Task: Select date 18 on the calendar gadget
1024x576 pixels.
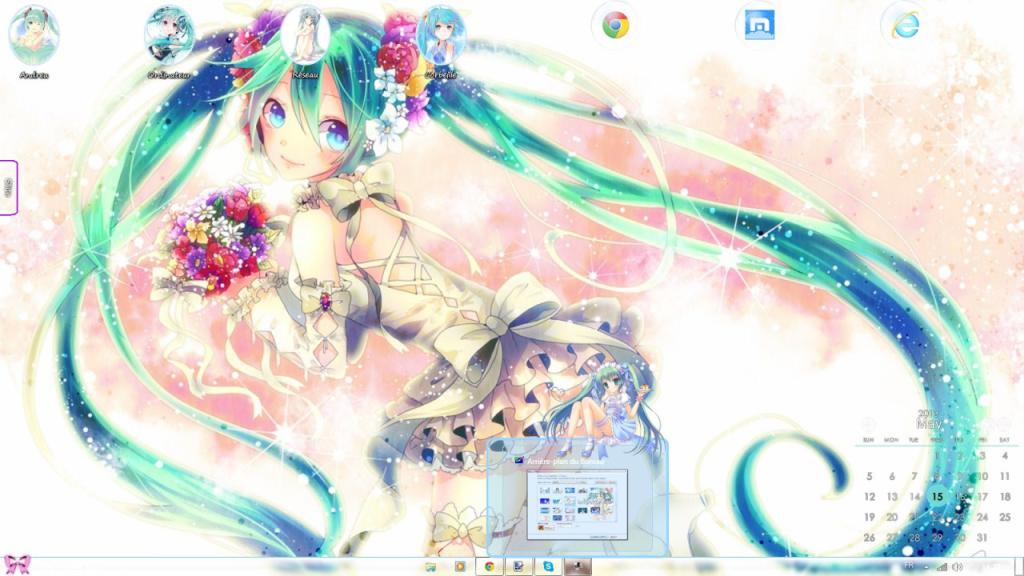Action: (x=1004, y=496)
